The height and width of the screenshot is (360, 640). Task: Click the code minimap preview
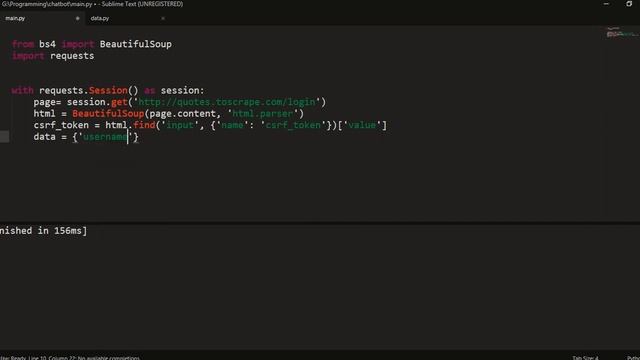(622, 32)
